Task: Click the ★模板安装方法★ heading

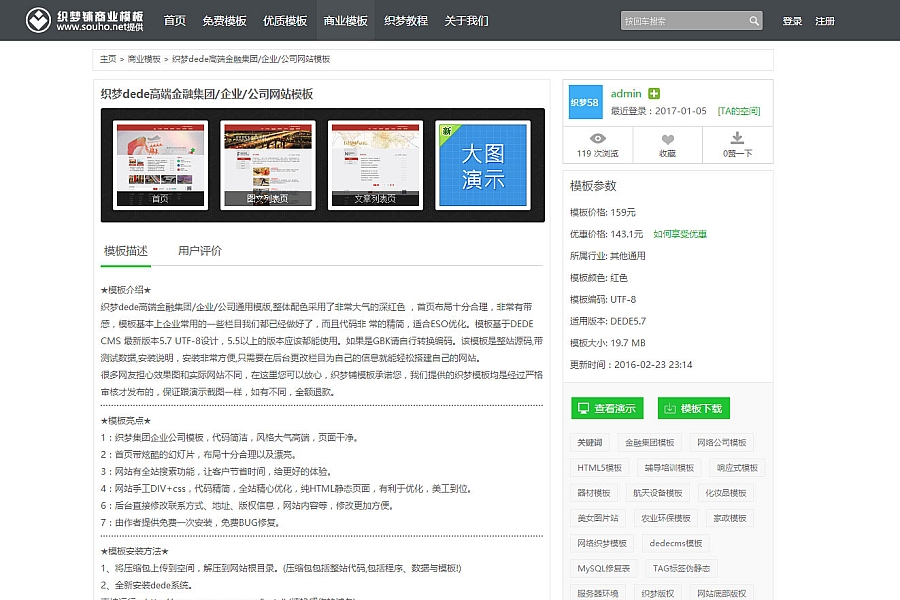Action: point(134,552)
